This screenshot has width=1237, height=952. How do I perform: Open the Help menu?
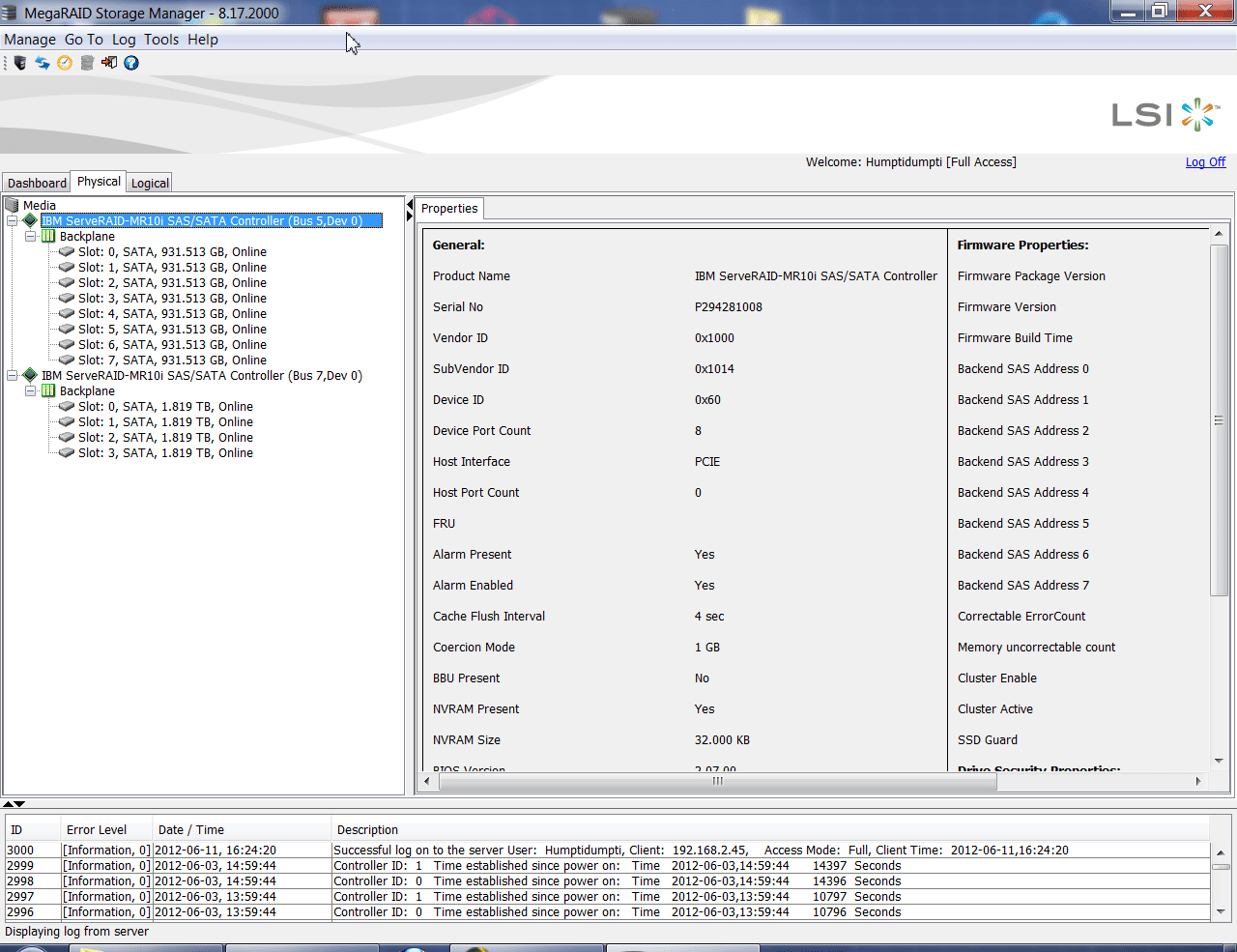203,40
